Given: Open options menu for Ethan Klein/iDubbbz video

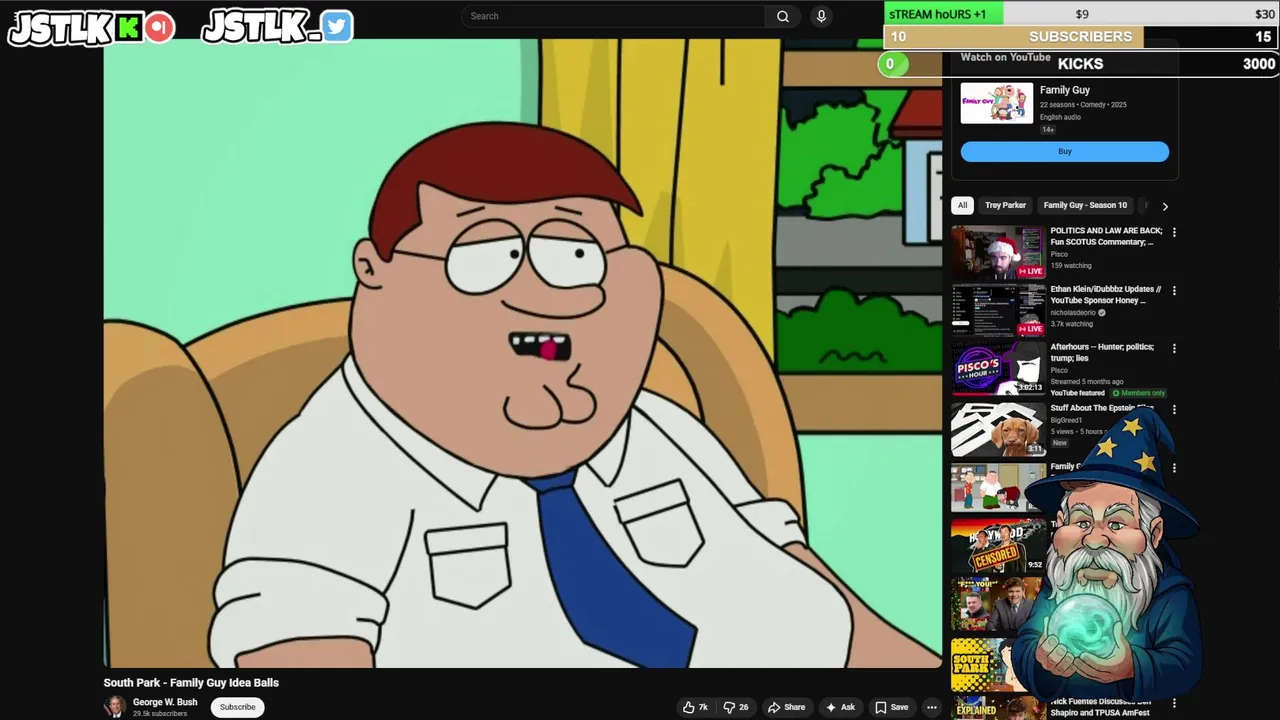Looking at the screenshot, I should tap(1174, 290).
